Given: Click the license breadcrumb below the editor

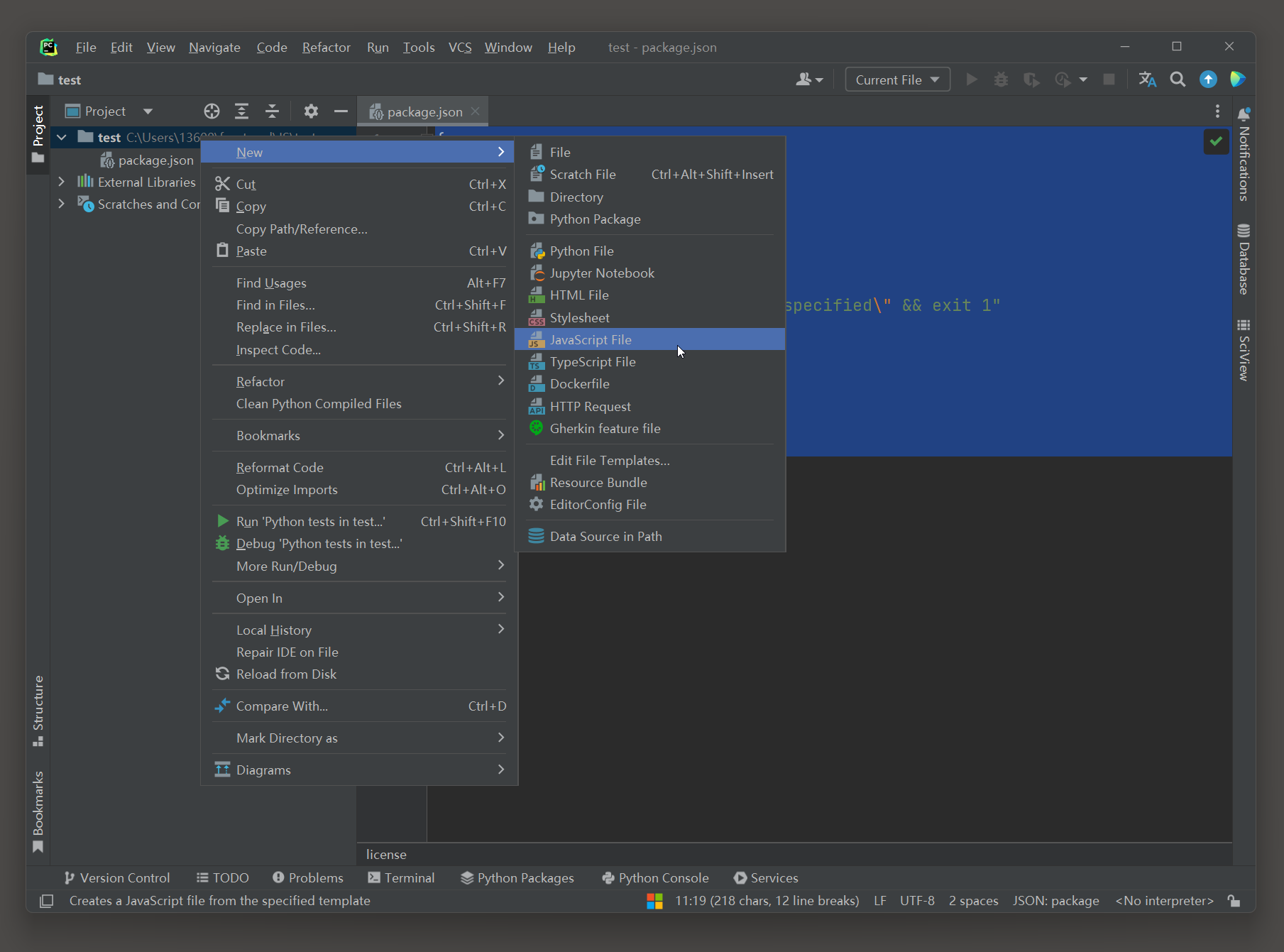Looking at the screenshot, I should 386,855.
